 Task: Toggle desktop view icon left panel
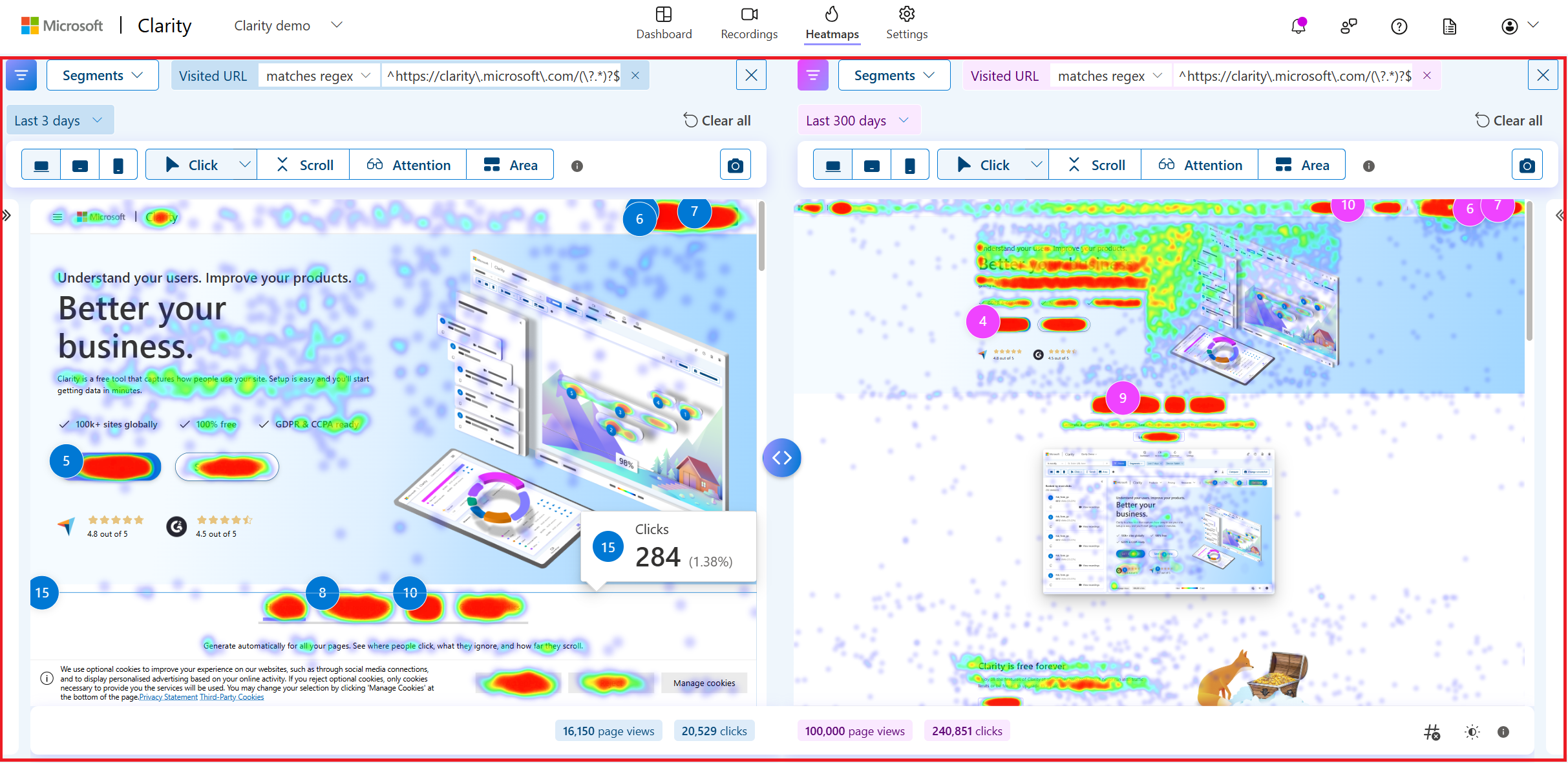[x=43, y=165]
